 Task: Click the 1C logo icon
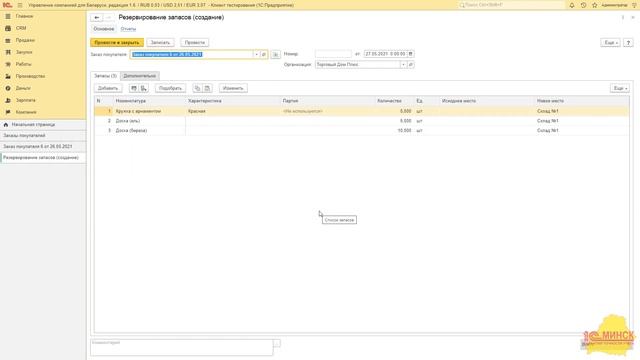click(x=7, y=5)
